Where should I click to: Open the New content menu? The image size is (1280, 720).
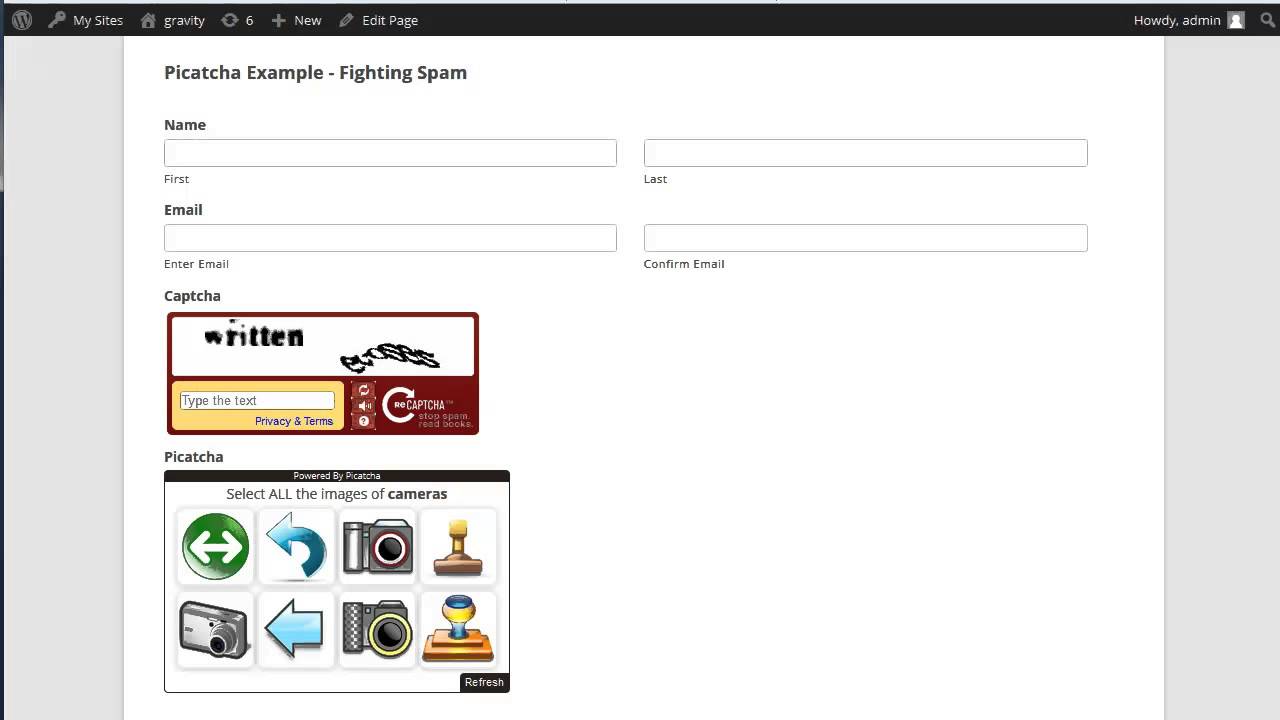296,20
